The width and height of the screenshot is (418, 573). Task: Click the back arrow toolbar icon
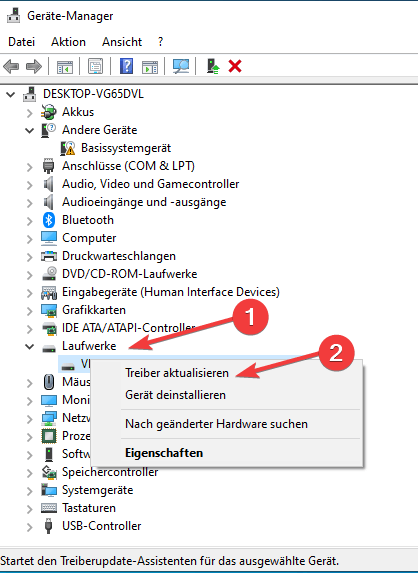click(11, 67)
